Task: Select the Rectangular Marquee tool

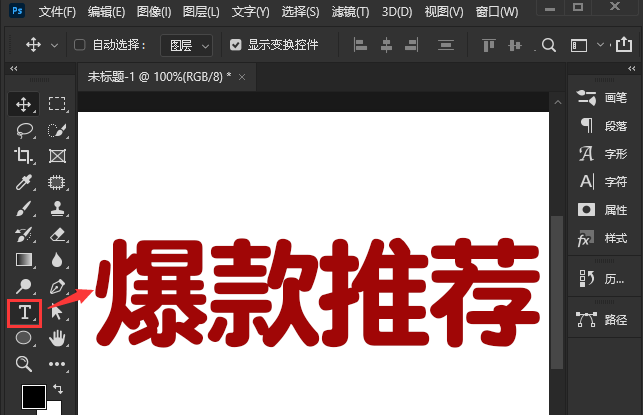Action: click(57, 104)
